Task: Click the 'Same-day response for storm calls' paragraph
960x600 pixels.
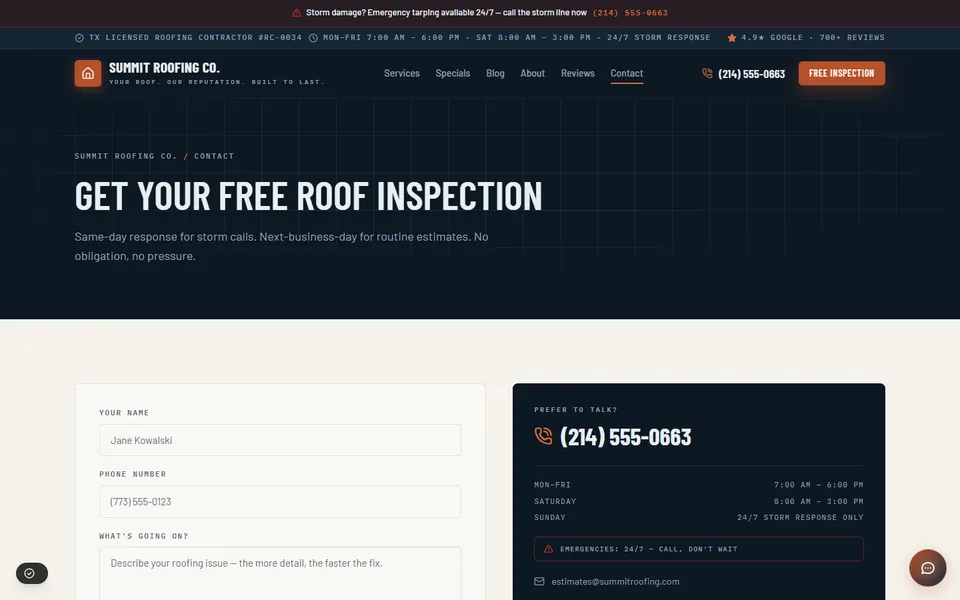Action: click(x=281, y=246)
